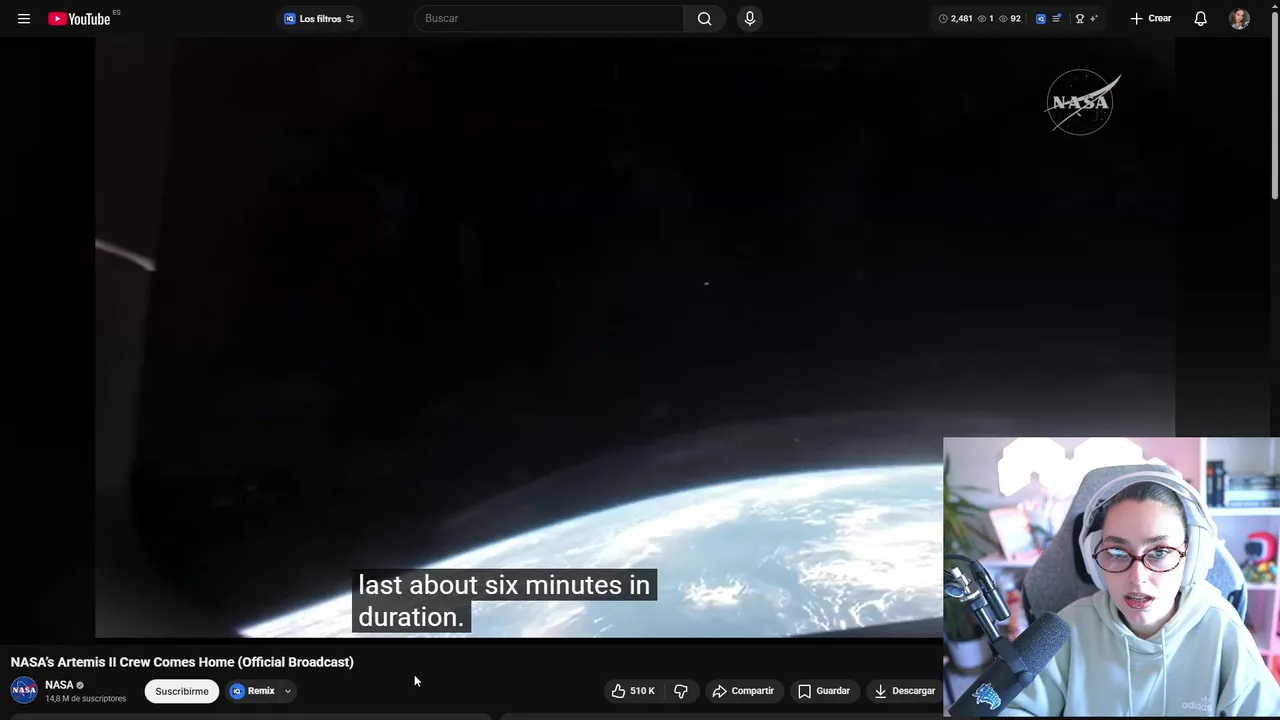The height and width of the screenshot is (720, 1280).
Task: Open the NASA channel avatar
Action: [x=24, y=691]
